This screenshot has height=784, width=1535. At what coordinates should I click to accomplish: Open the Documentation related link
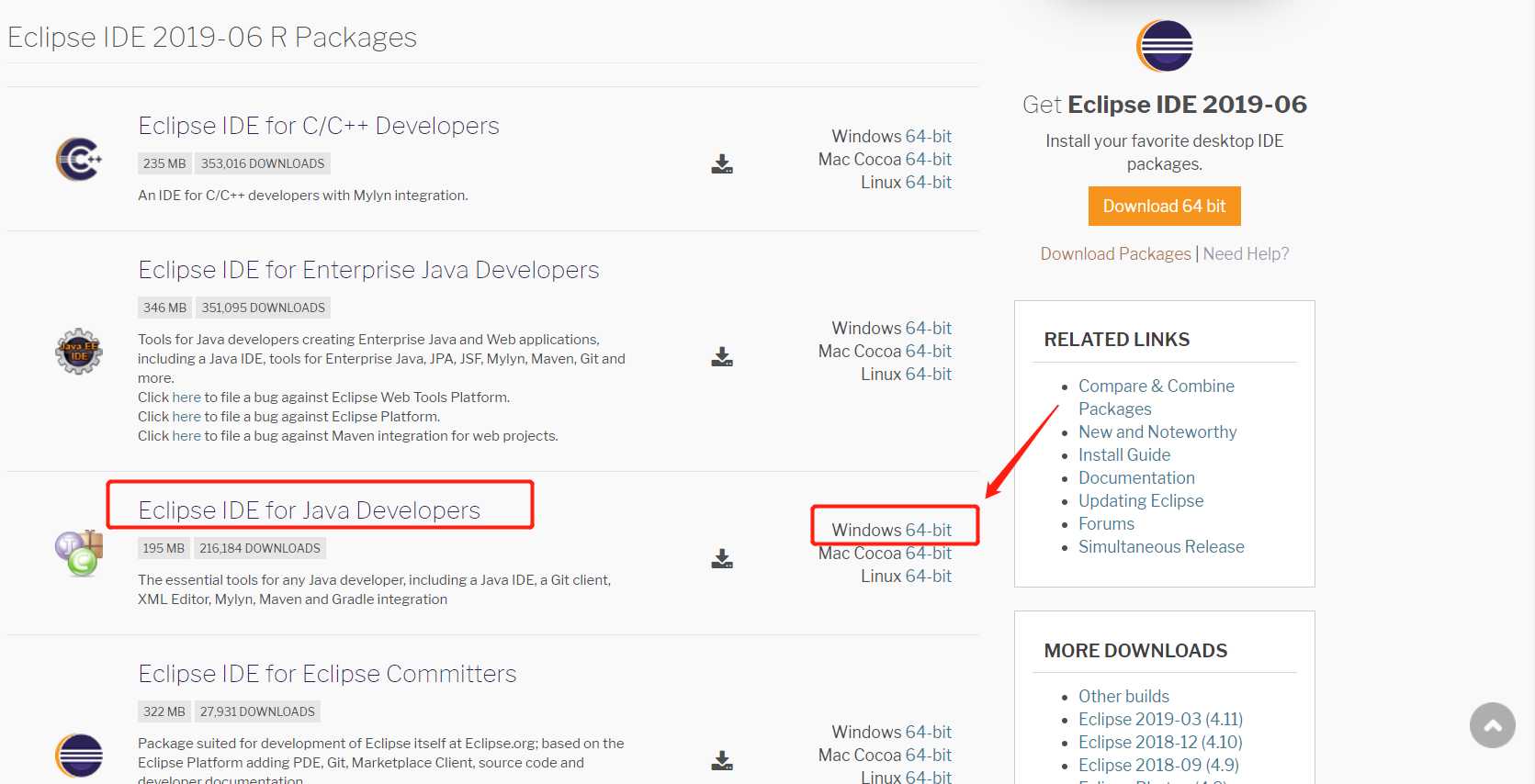pyautogui.click(x=1136, y=477)
